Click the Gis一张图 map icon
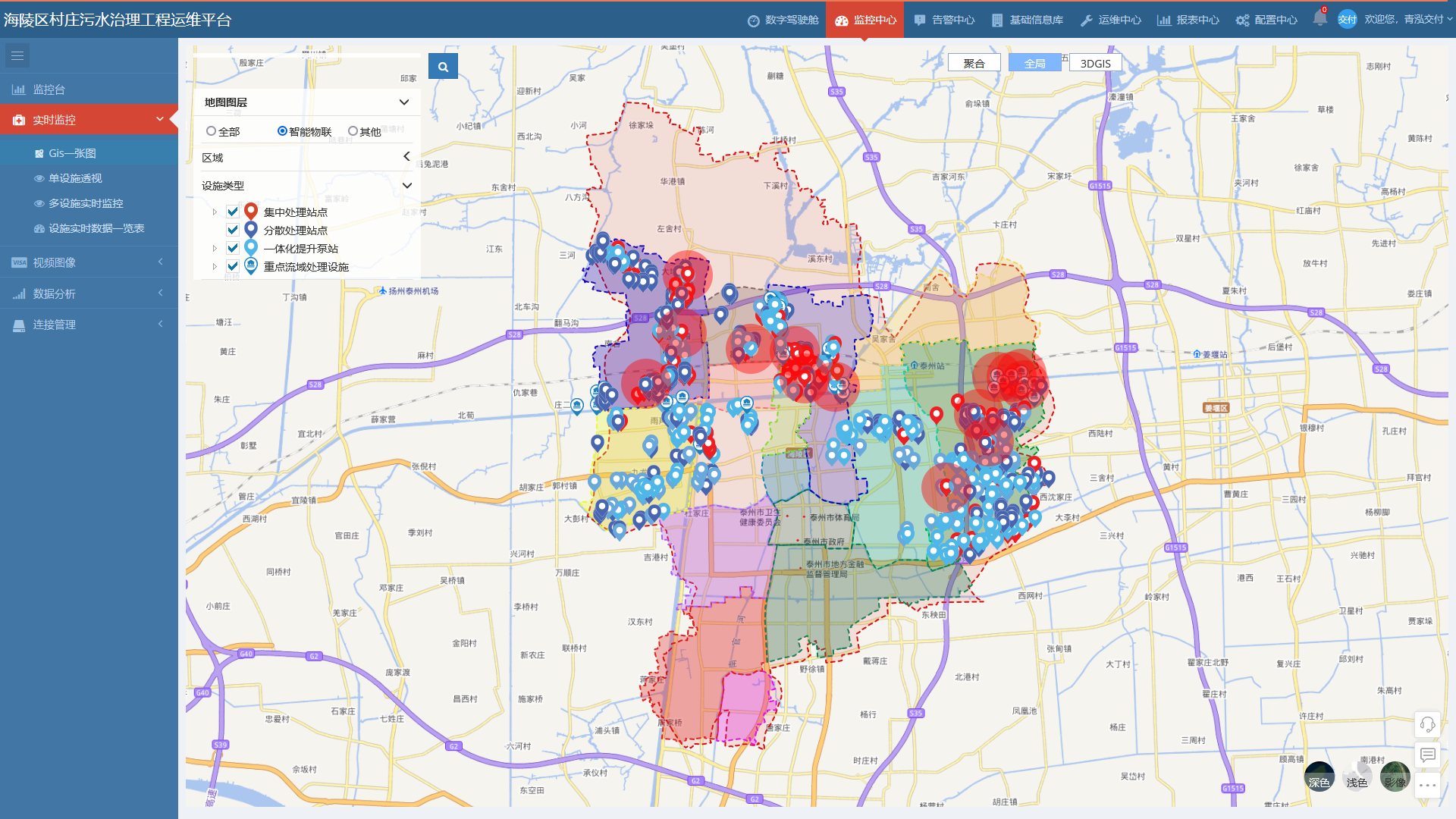Image resolution: width=1456 pixels, height=819 pixels. click(39, 153)
